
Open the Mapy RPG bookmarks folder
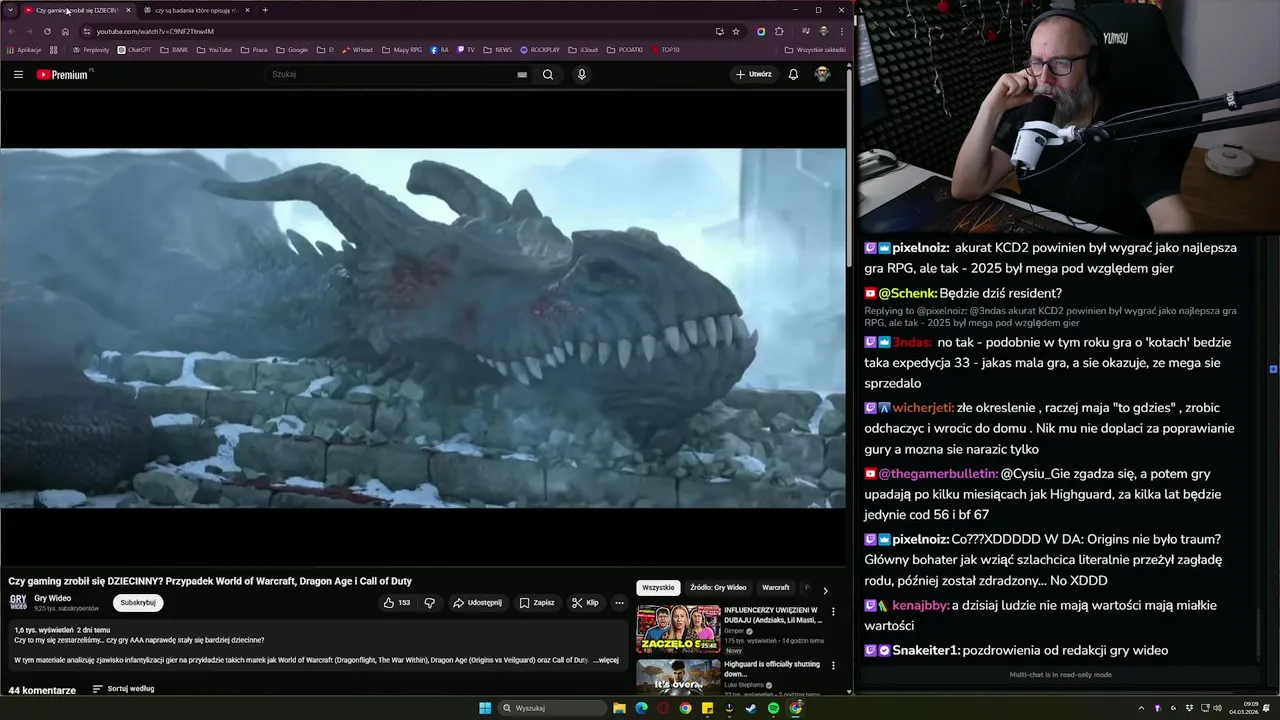point(401,50)
